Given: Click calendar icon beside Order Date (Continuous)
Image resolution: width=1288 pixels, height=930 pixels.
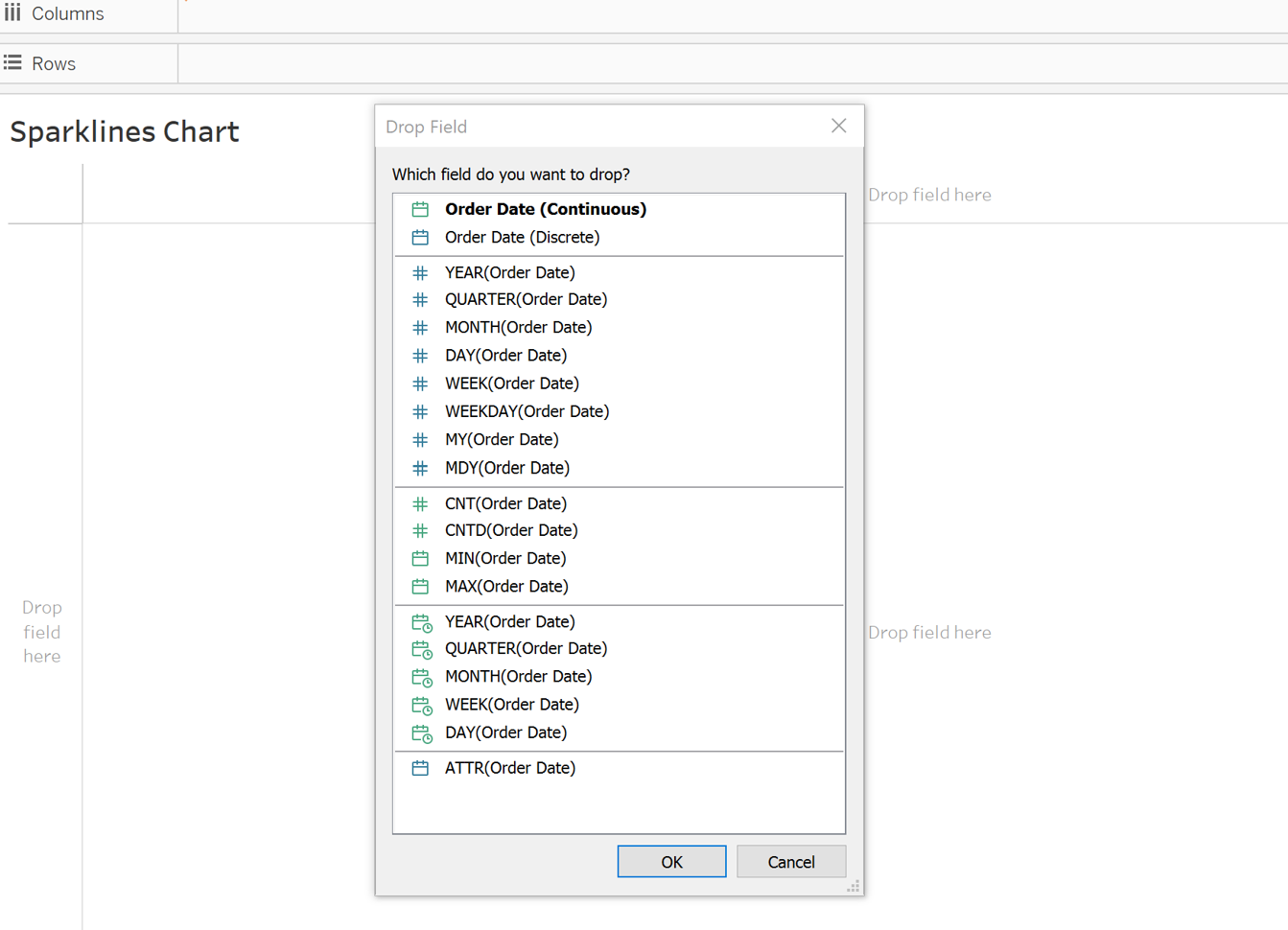Looking at the screenshot, I should click(x=420, y=209).
